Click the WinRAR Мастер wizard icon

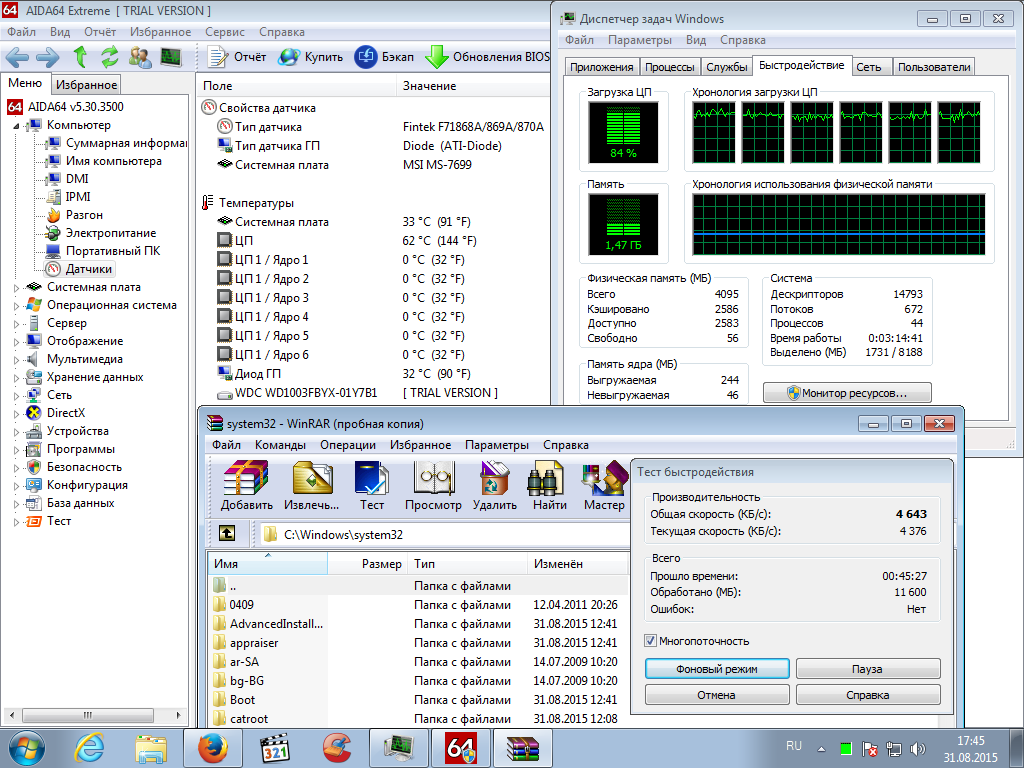tap(604, 485)
